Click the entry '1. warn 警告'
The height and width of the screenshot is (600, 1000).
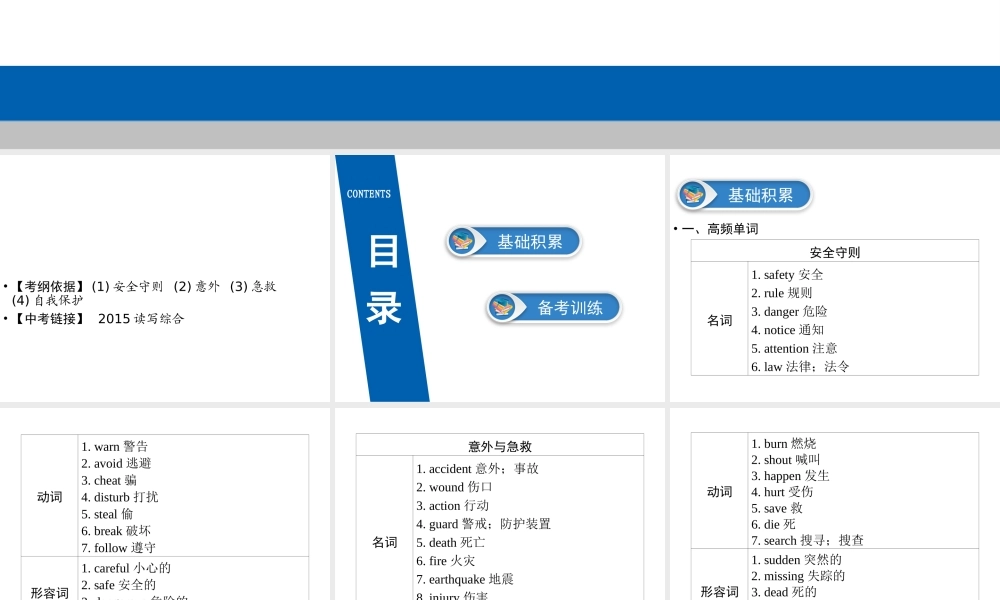point(114,446)
